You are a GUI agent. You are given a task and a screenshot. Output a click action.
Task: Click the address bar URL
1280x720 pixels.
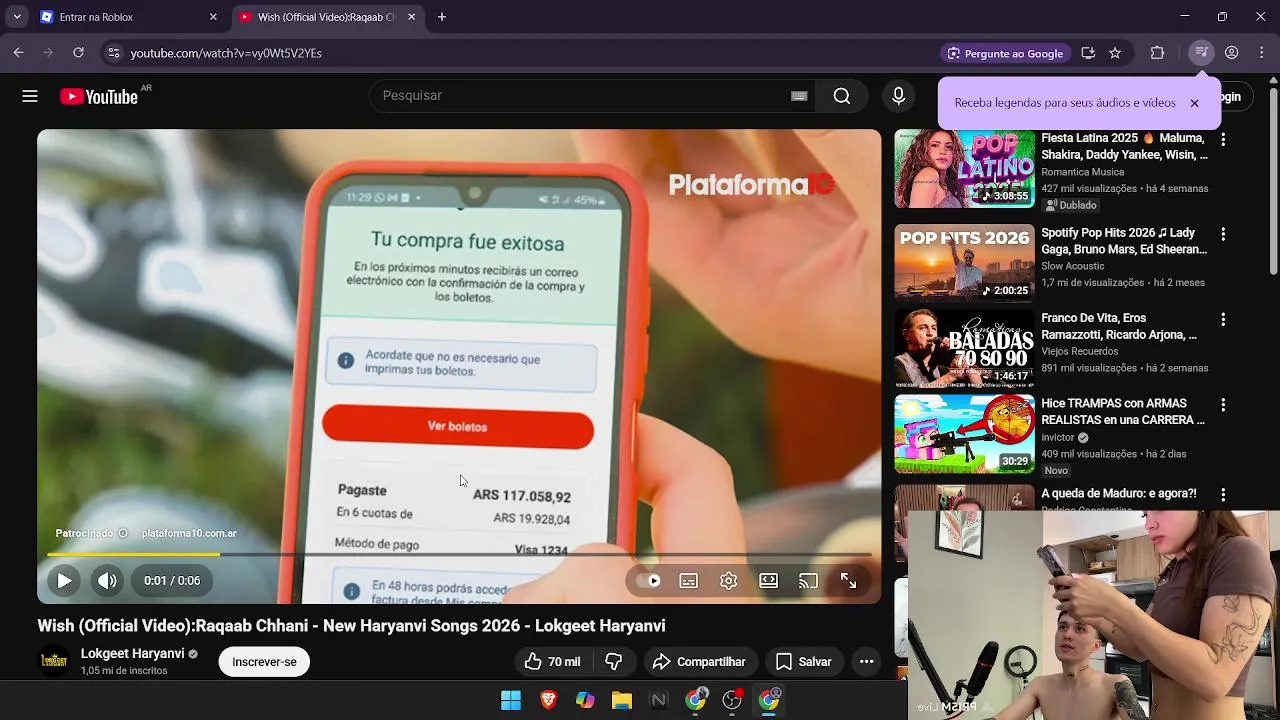pyautogui.click(x=226, y=53)
